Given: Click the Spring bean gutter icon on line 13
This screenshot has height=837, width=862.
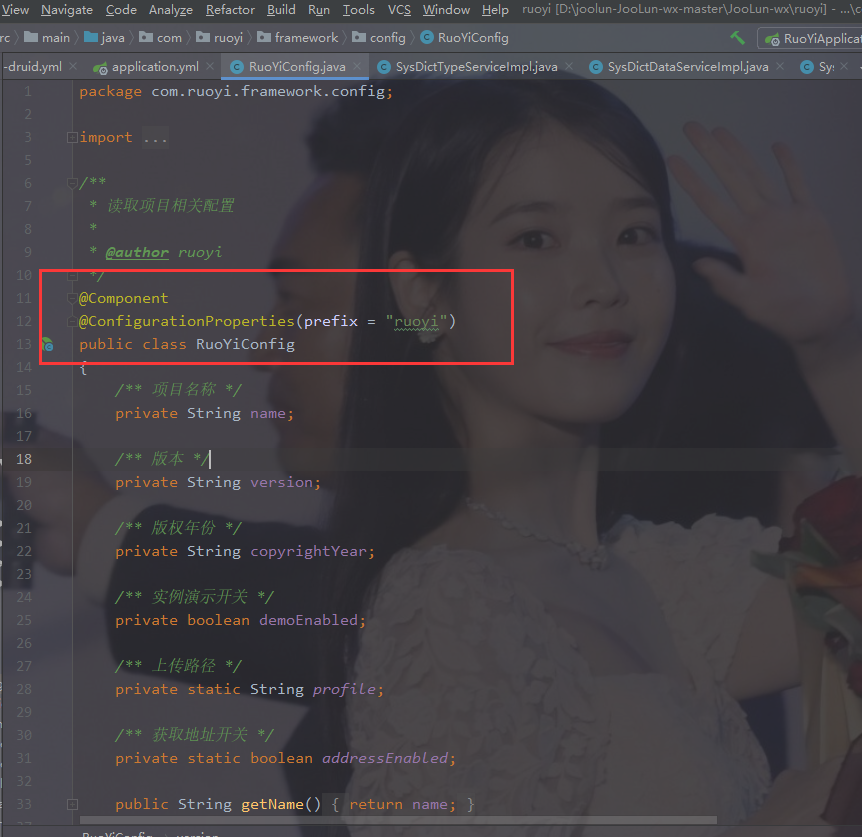Looking at the screenshot, I should [x=48, y=345].
